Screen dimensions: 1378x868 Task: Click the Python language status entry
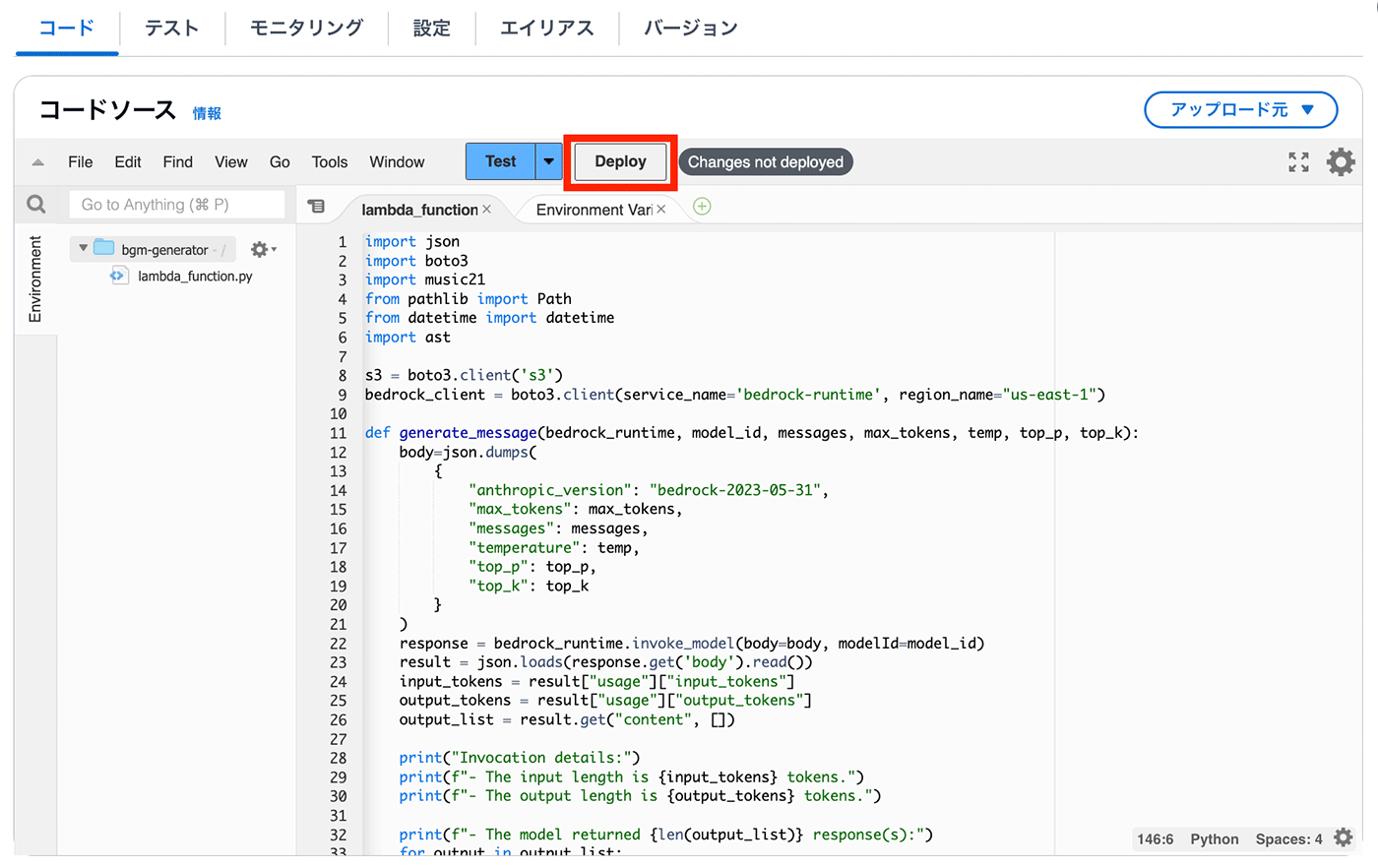pos(1215,839)
